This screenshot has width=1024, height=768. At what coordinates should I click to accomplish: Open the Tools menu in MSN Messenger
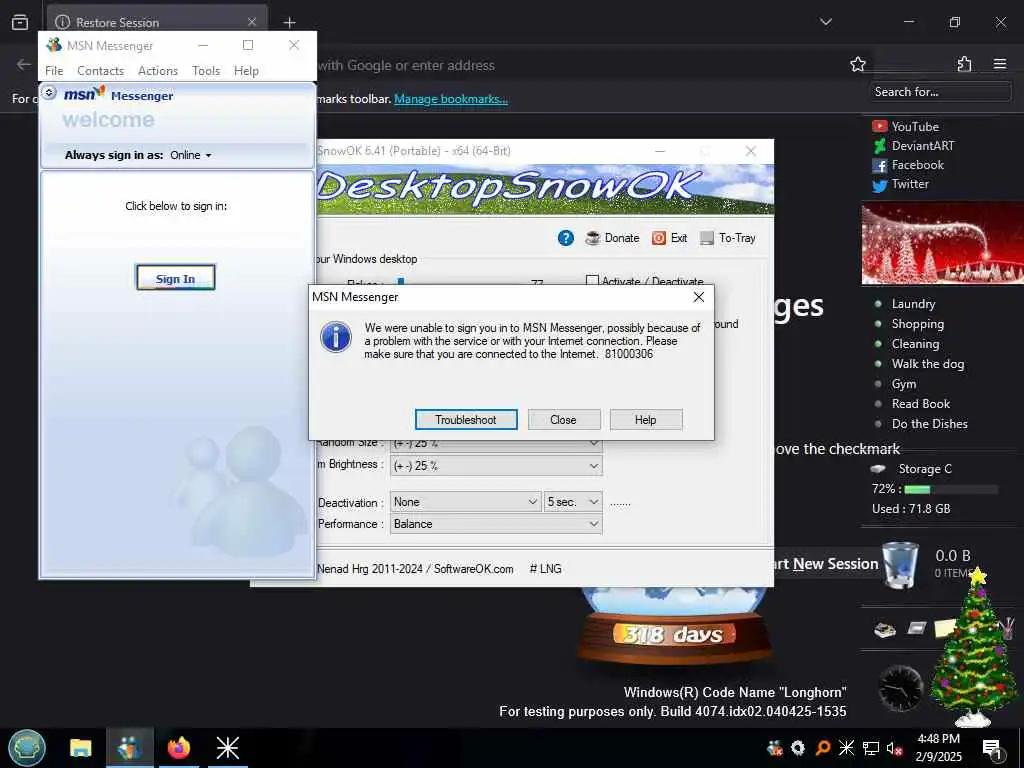pos(206,71)
